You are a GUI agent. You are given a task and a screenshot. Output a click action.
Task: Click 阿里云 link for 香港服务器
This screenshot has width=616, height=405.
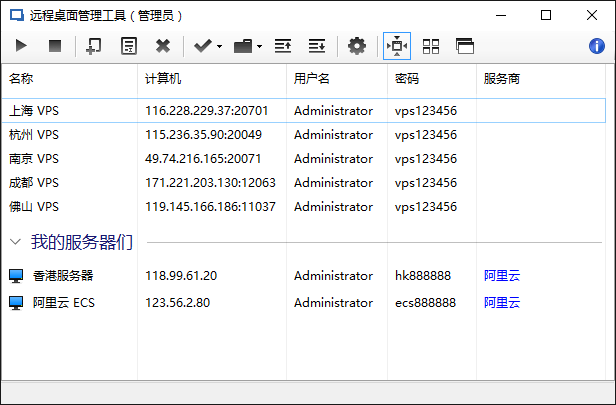pos(502,276)
